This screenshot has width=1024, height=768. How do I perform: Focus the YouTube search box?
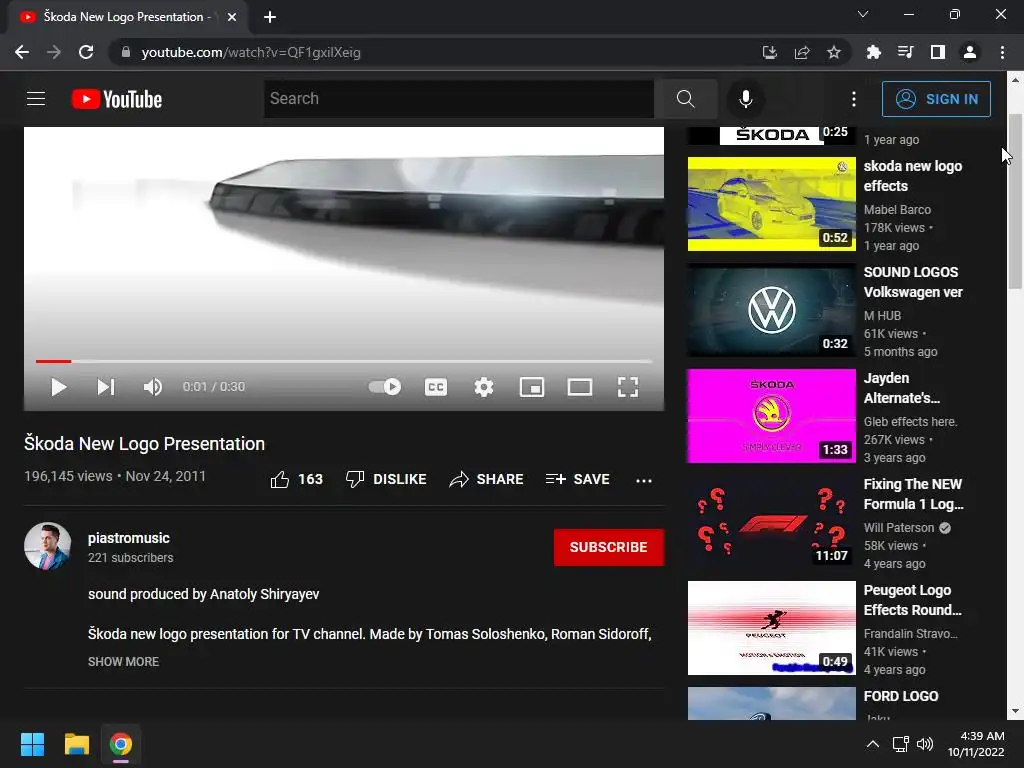pyautogui.click(x=458, y=99)
